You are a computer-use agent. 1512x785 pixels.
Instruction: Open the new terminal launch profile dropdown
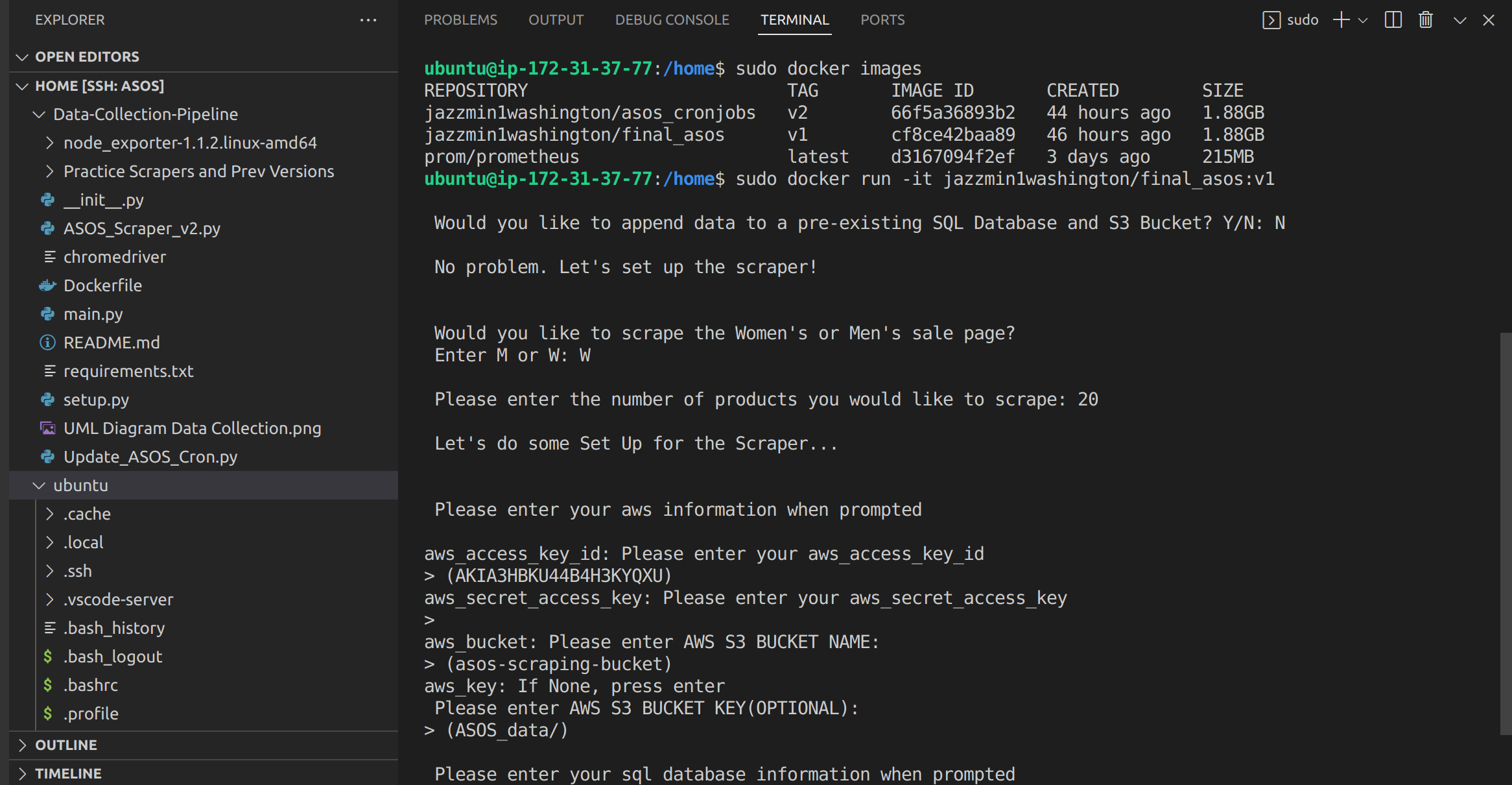pos(1363,20)
